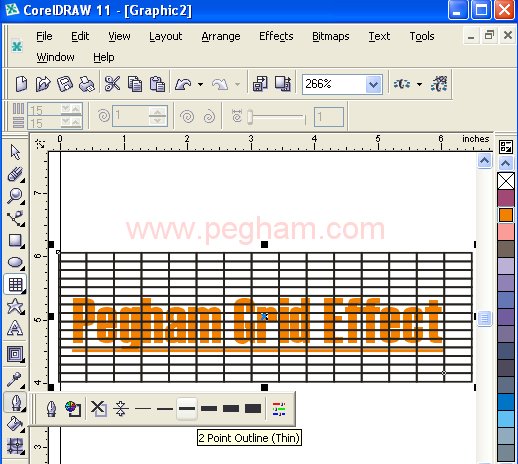Click the ruler origin corner box
518x464 pixels.
click(40, 143)
